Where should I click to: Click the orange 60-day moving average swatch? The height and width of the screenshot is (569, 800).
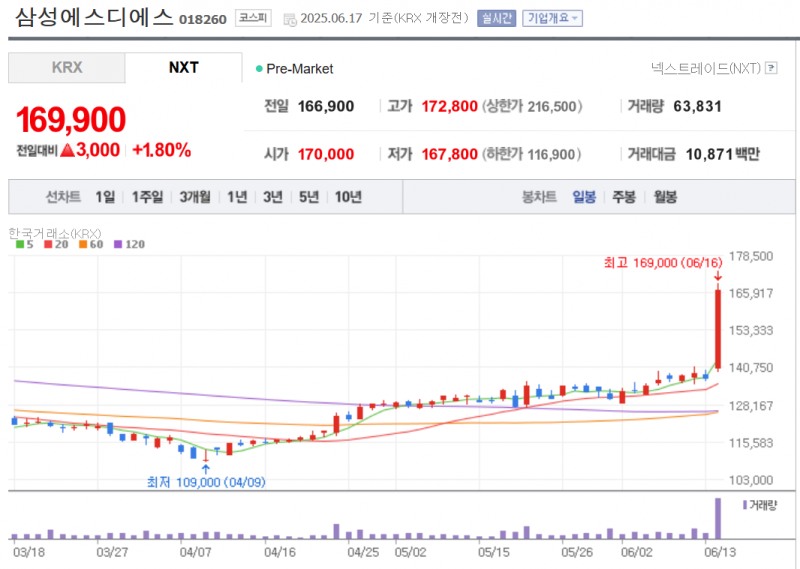pyautogui.click(x=83, y=244)
